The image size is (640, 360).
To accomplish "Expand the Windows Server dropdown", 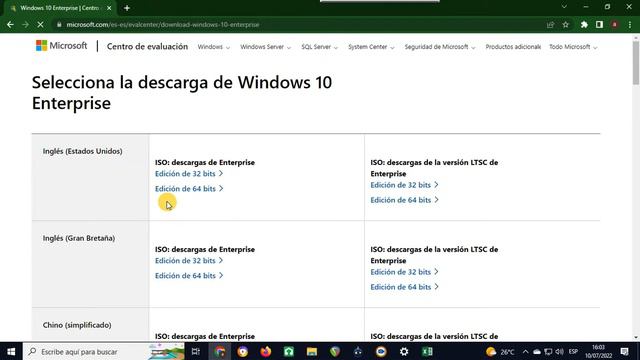I will (266, 47).
